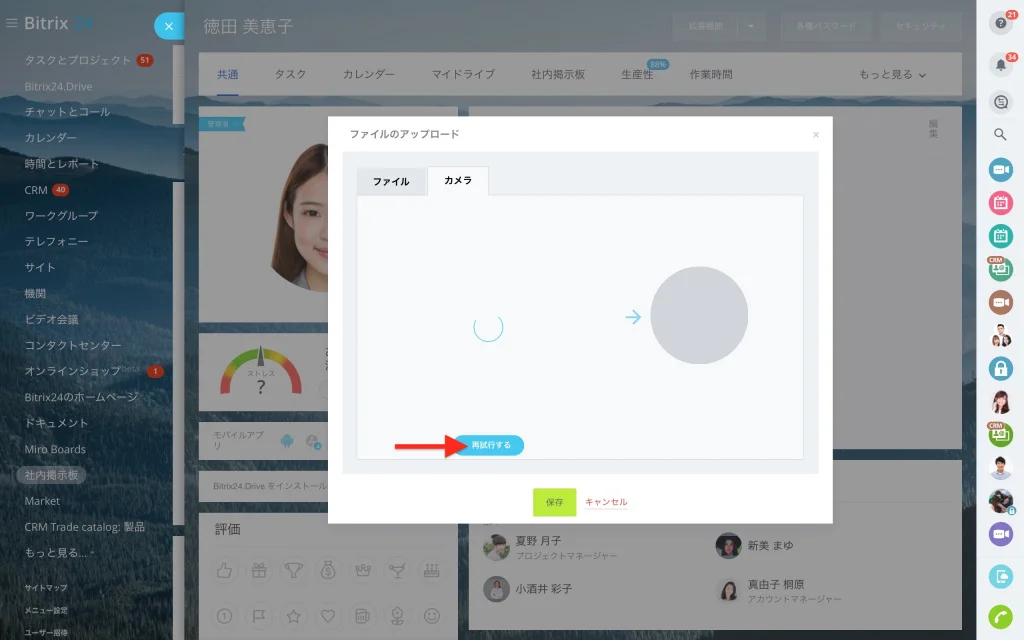1024x640 pixels.
Task: Open the 生産性 profile tab
Action: (x=637, y=74)
